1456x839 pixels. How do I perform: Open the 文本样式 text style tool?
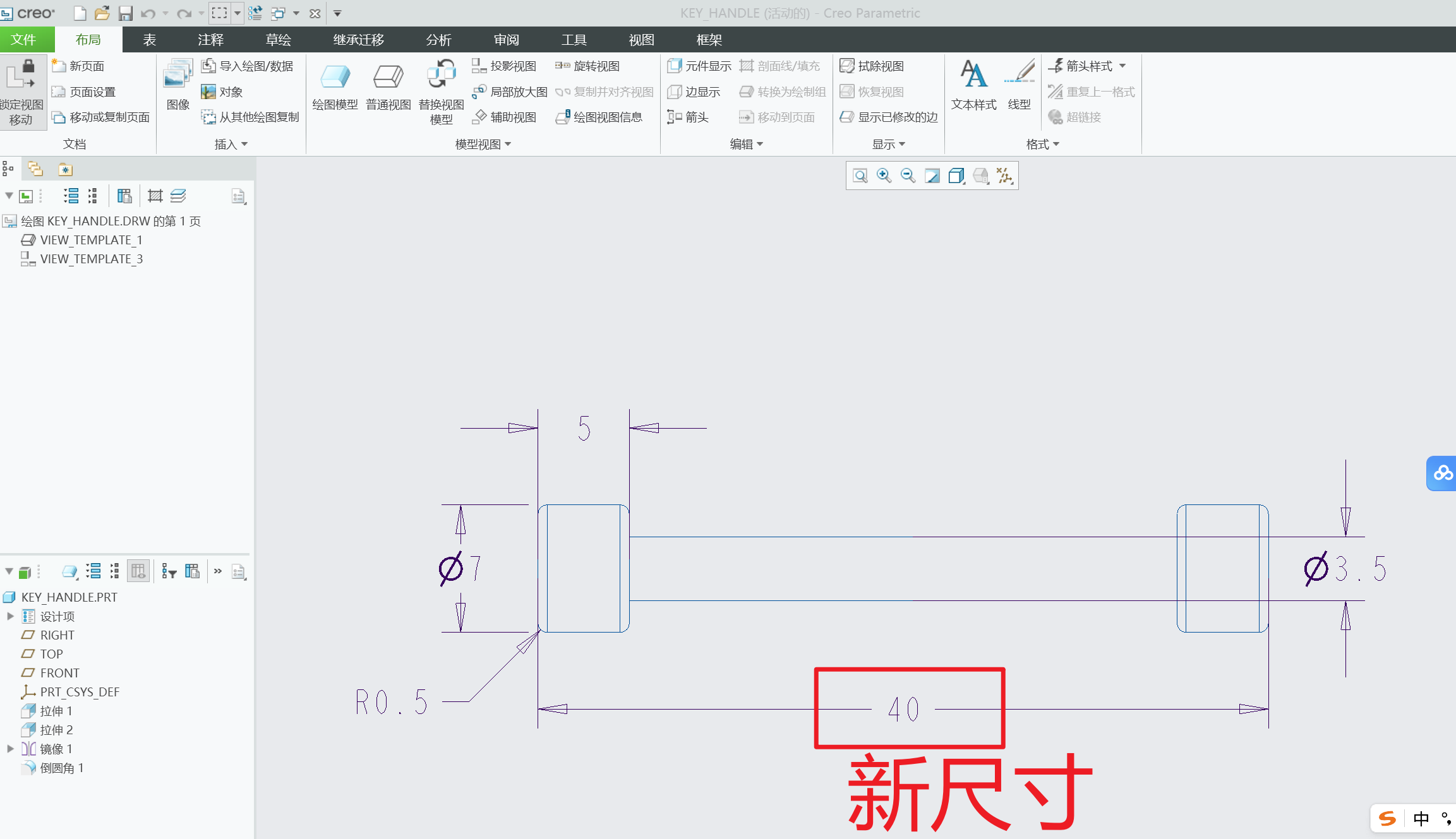pyautogui.click(x=973, y=85)
